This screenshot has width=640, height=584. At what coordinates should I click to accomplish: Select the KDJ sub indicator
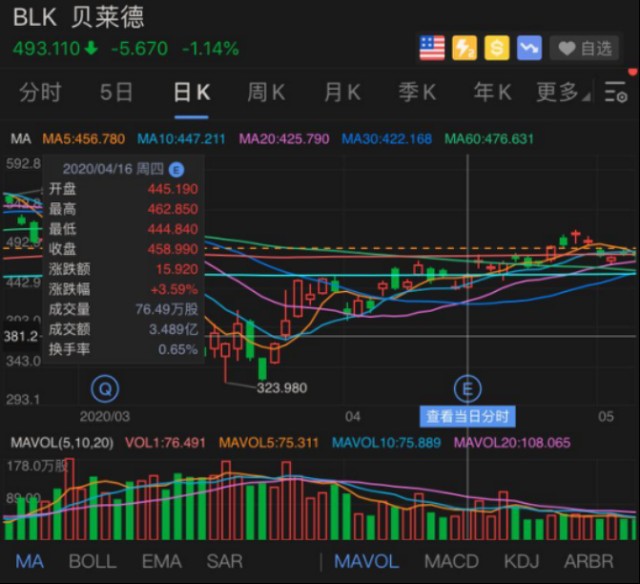522,562
